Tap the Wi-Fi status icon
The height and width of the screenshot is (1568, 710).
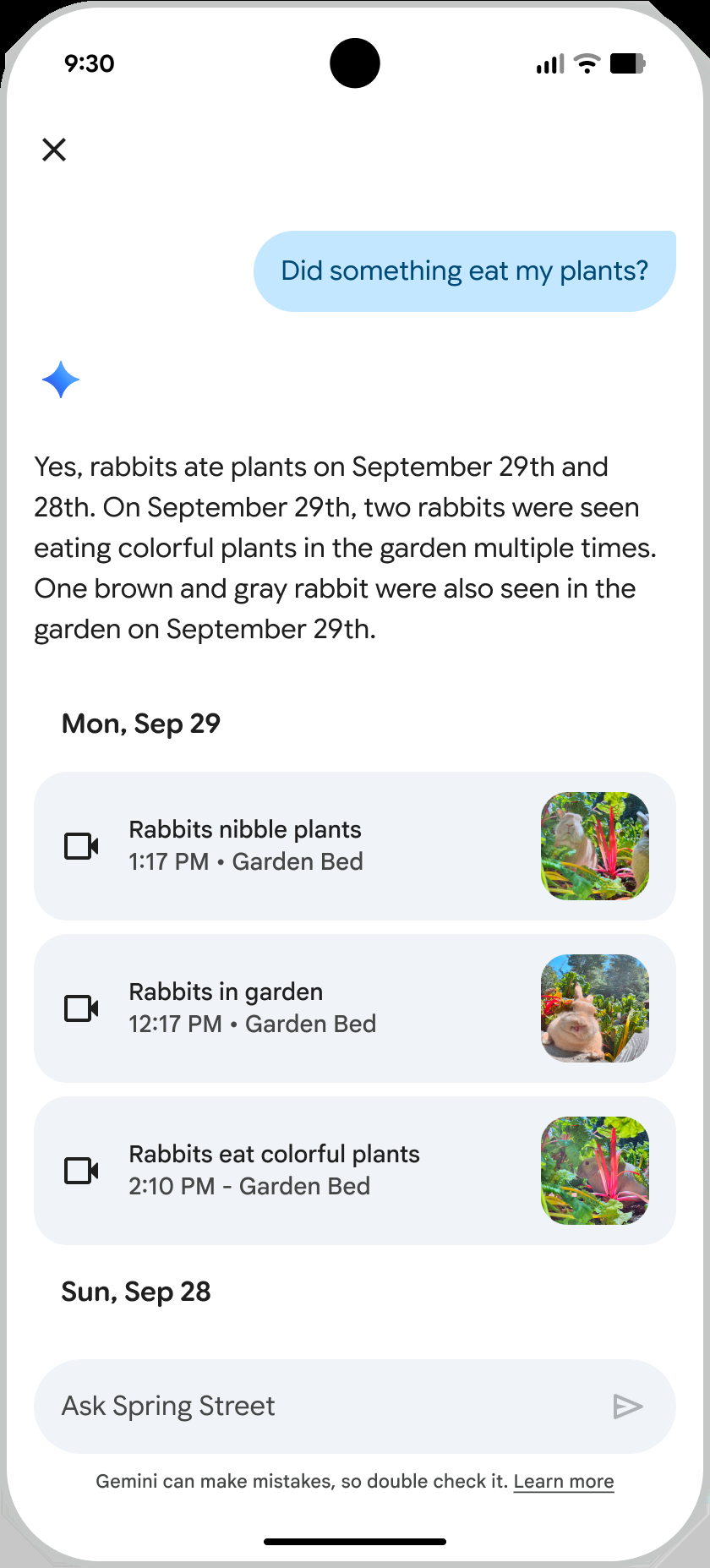coord(587,63)
